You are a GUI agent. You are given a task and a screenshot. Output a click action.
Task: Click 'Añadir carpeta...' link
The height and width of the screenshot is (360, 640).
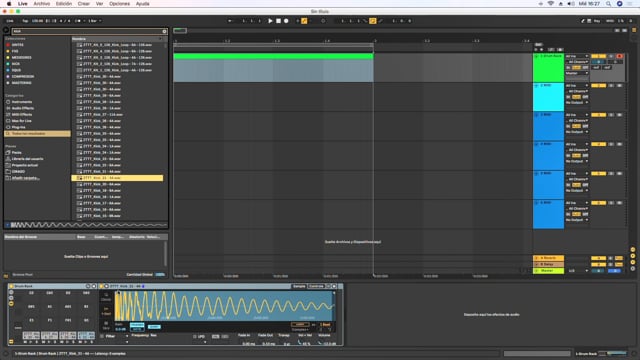[x=25, y=178]
